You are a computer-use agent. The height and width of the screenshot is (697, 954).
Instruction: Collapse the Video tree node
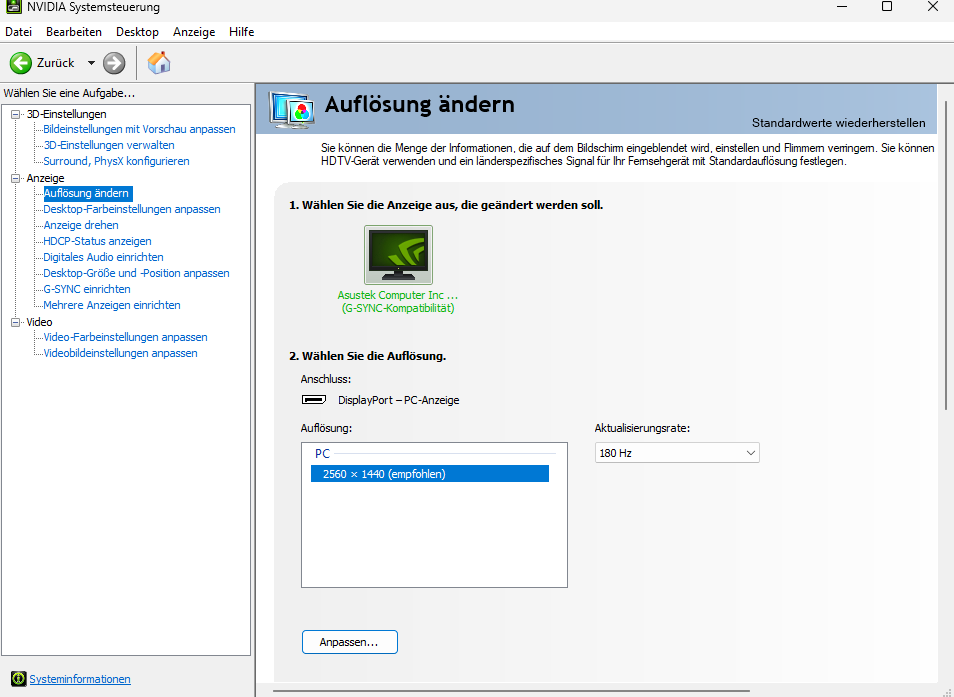tap(16, 322)
